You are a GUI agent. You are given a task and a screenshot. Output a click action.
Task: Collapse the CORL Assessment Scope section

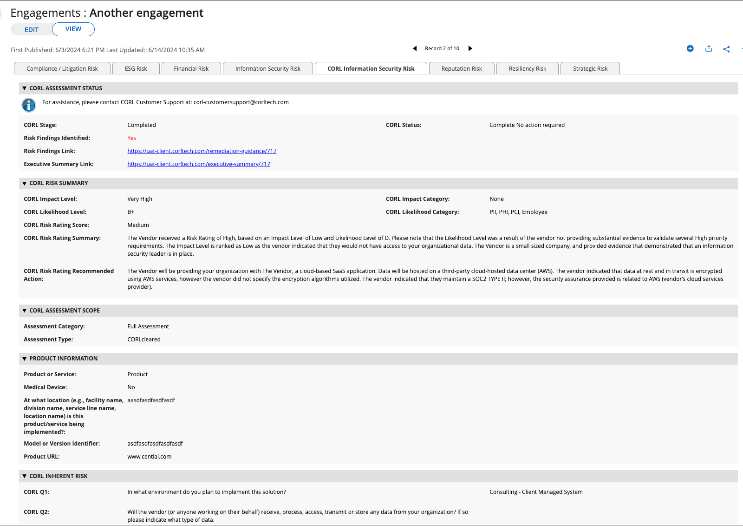24,311
